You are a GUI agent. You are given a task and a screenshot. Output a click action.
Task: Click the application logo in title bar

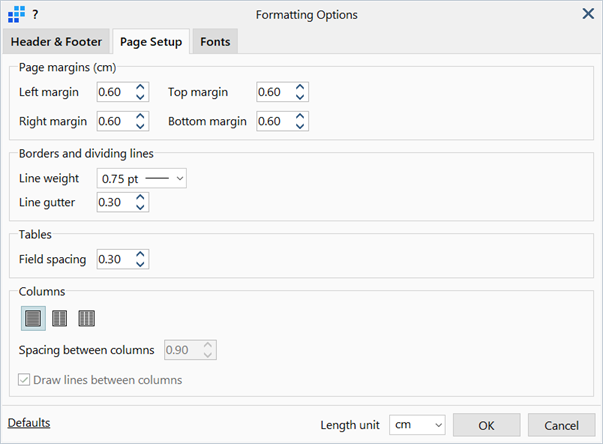[x=16, y=15]
